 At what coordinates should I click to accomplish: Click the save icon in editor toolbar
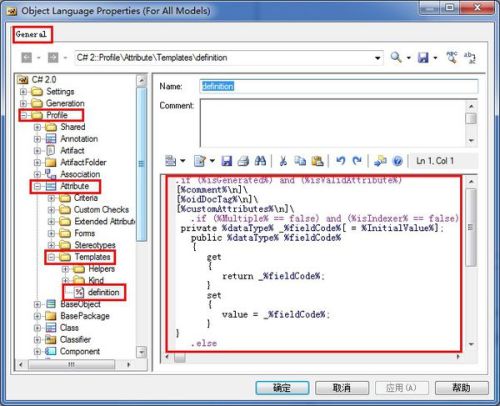click(227, 161)
